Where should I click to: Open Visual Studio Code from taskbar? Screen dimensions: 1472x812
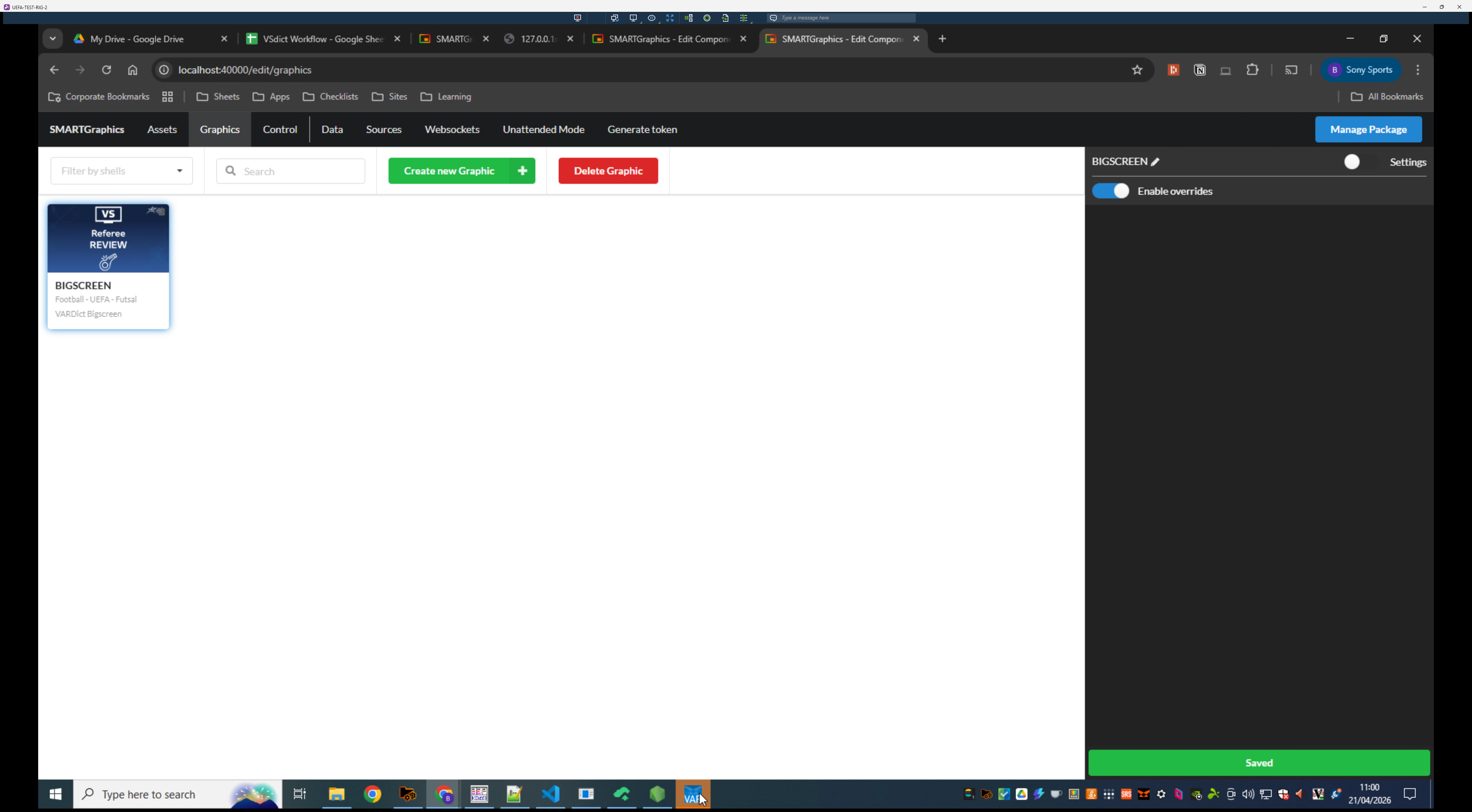[x=550, y=794]
